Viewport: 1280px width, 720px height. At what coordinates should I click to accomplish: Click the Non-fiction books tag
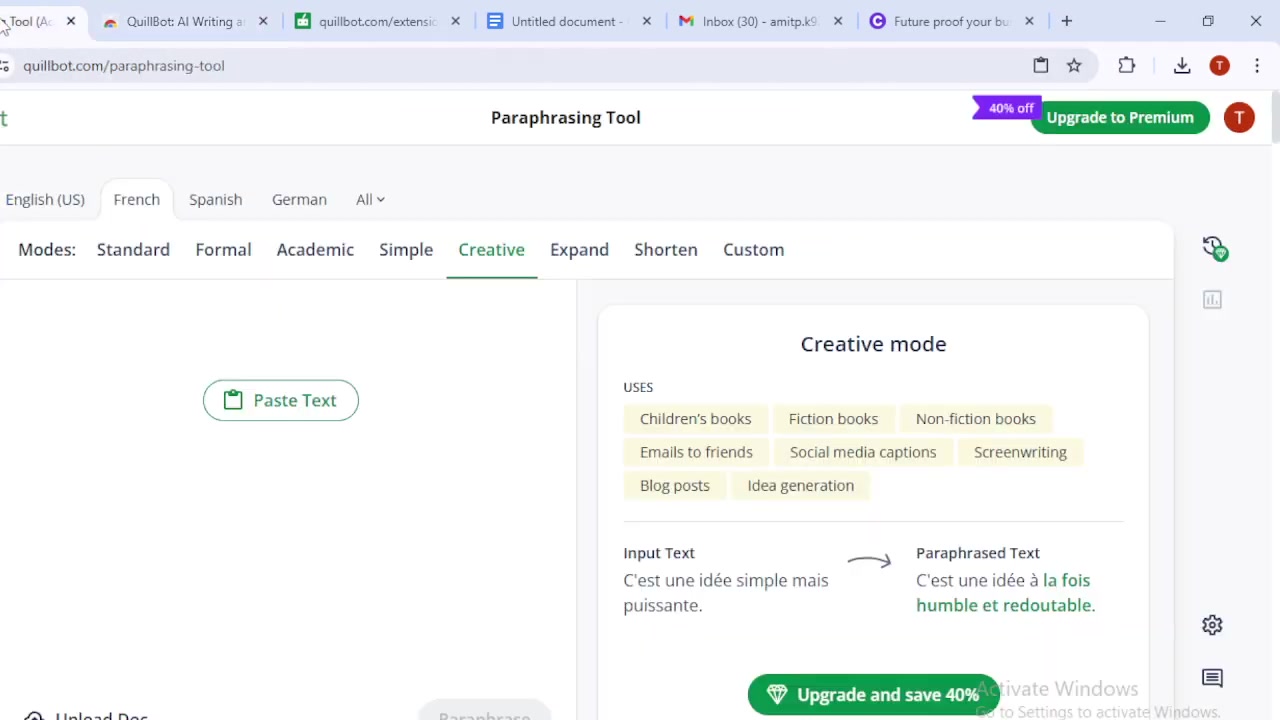pyautogui.click(x=976, y=419)
